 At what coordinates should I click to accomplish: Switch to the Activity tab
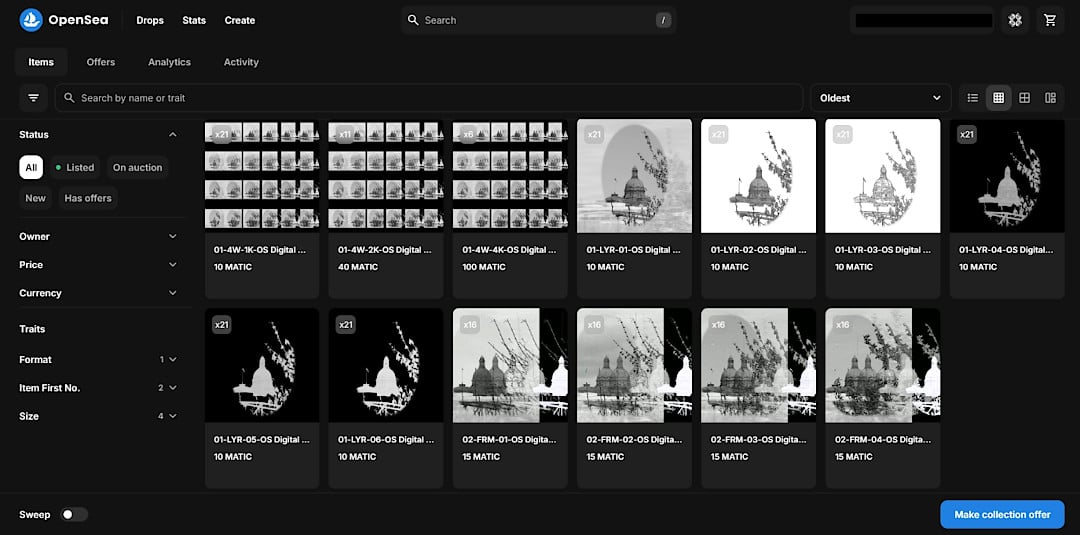point(241,62)
